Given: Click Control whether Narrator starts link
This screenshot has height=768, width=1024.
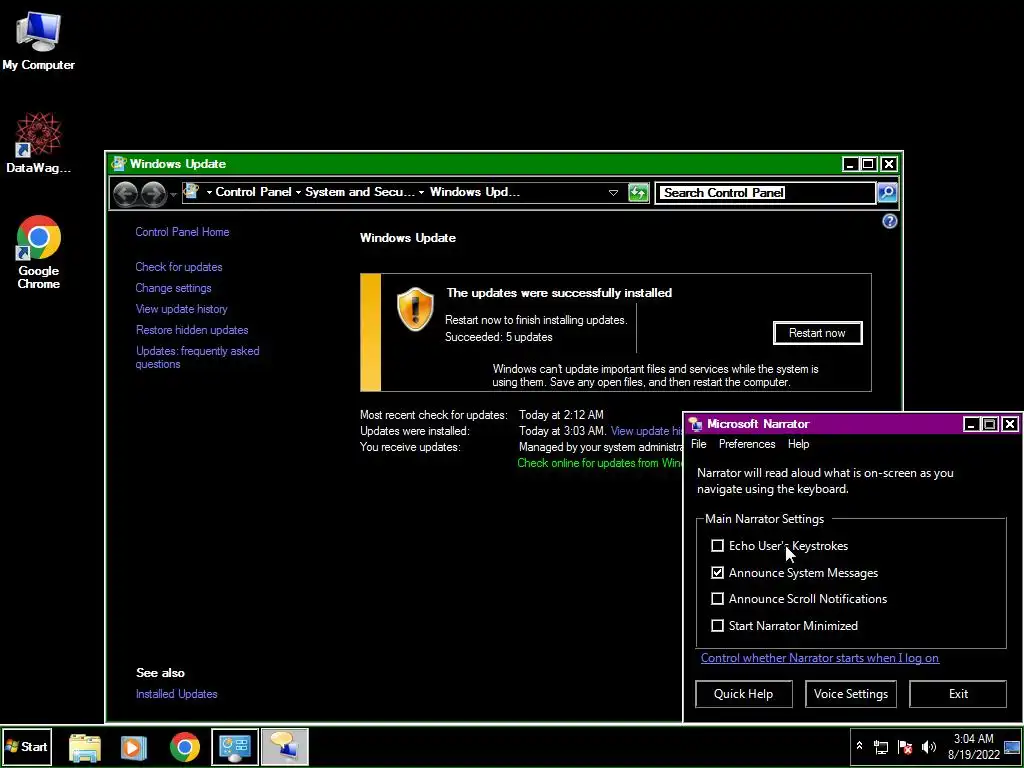Looking at the screenshot, I should click(x=820, y=658).
